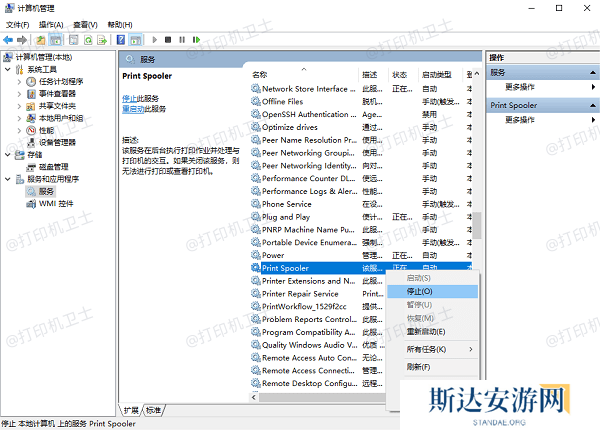Click the Up one level folder icon
This screenshot has width=600, height=430.
click(41, 40)
